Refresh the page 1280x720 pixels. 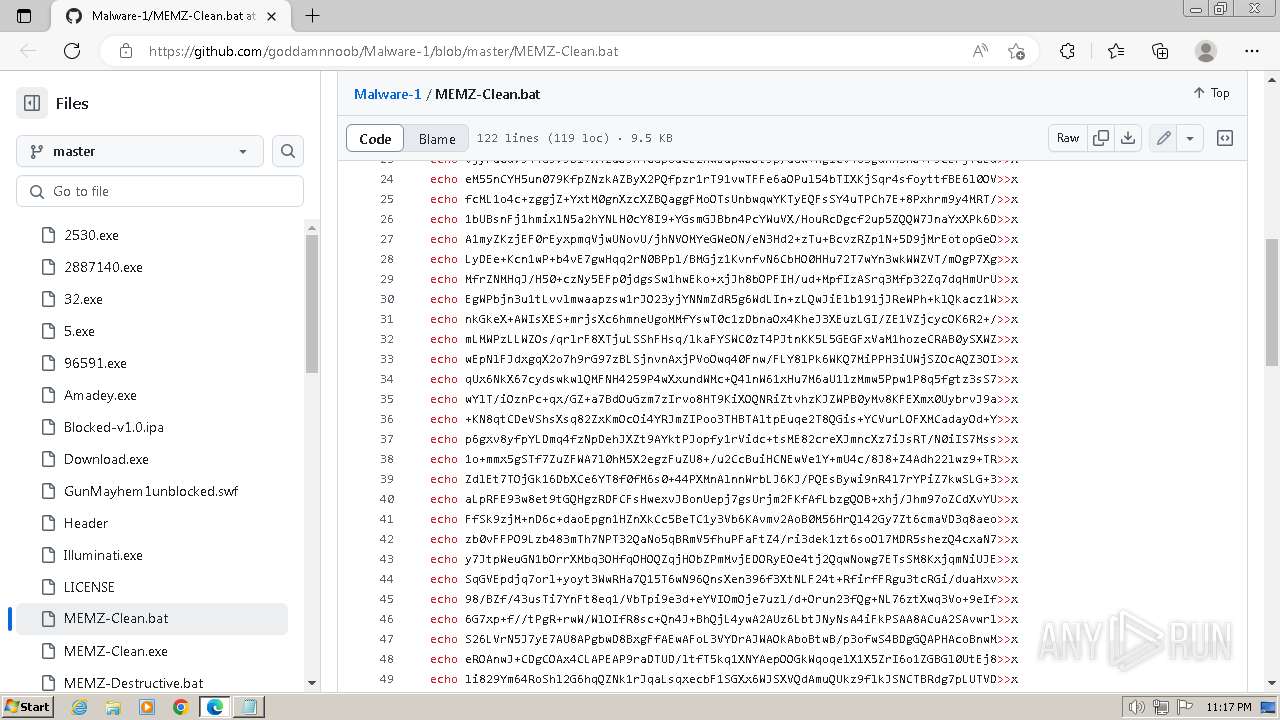pos(72,51)
